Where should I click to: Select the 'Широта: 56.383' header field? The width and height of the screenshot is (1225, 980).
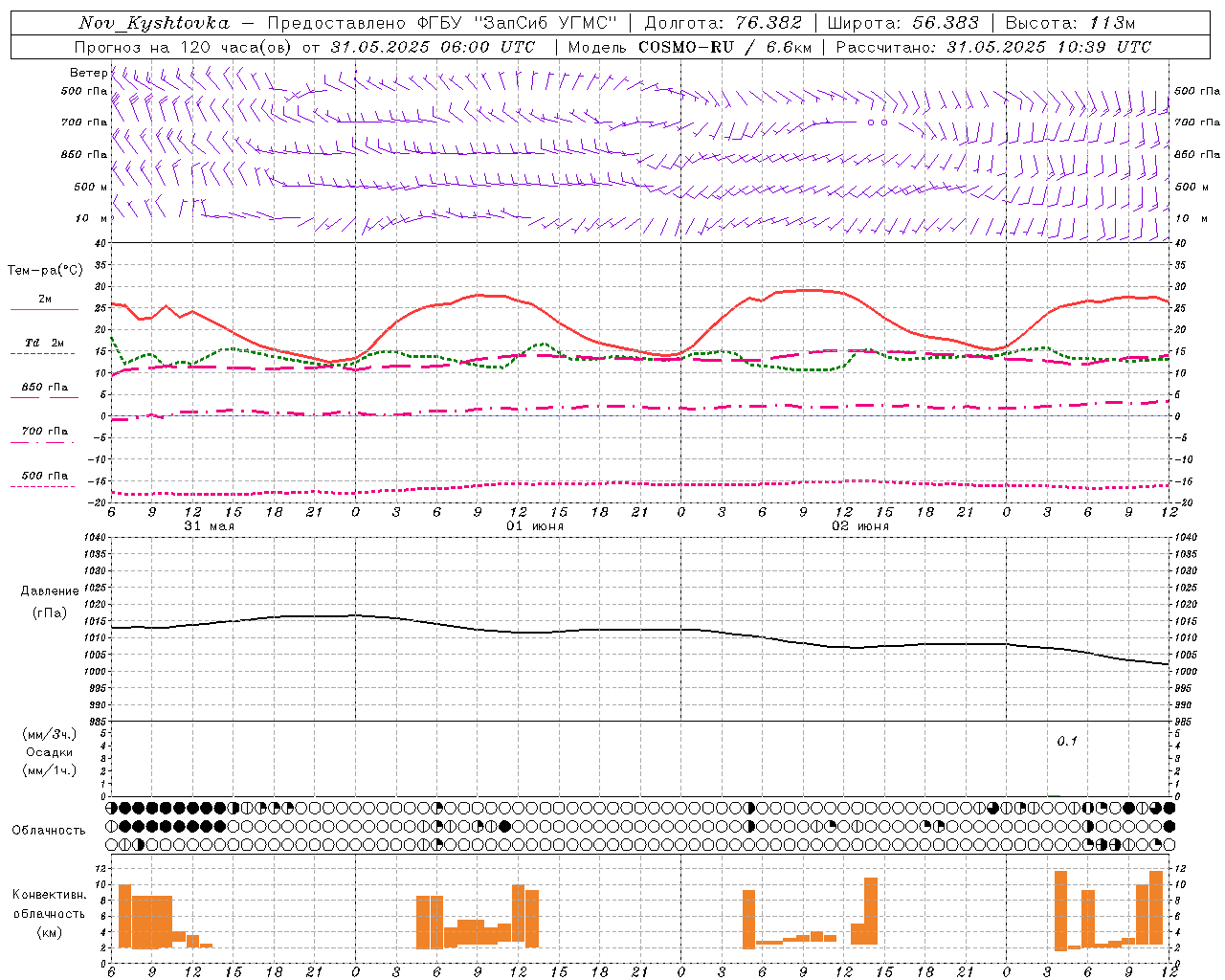click(x=903, y=23)
